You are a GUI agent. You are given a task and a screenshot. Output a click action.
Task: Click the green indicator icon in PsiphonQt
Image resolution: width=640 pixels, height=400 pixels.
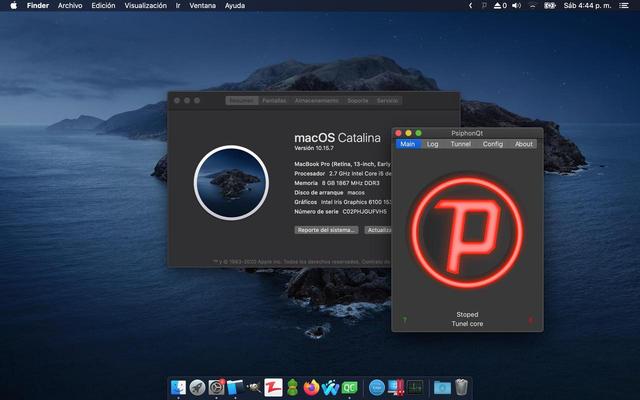coord(404,320)
